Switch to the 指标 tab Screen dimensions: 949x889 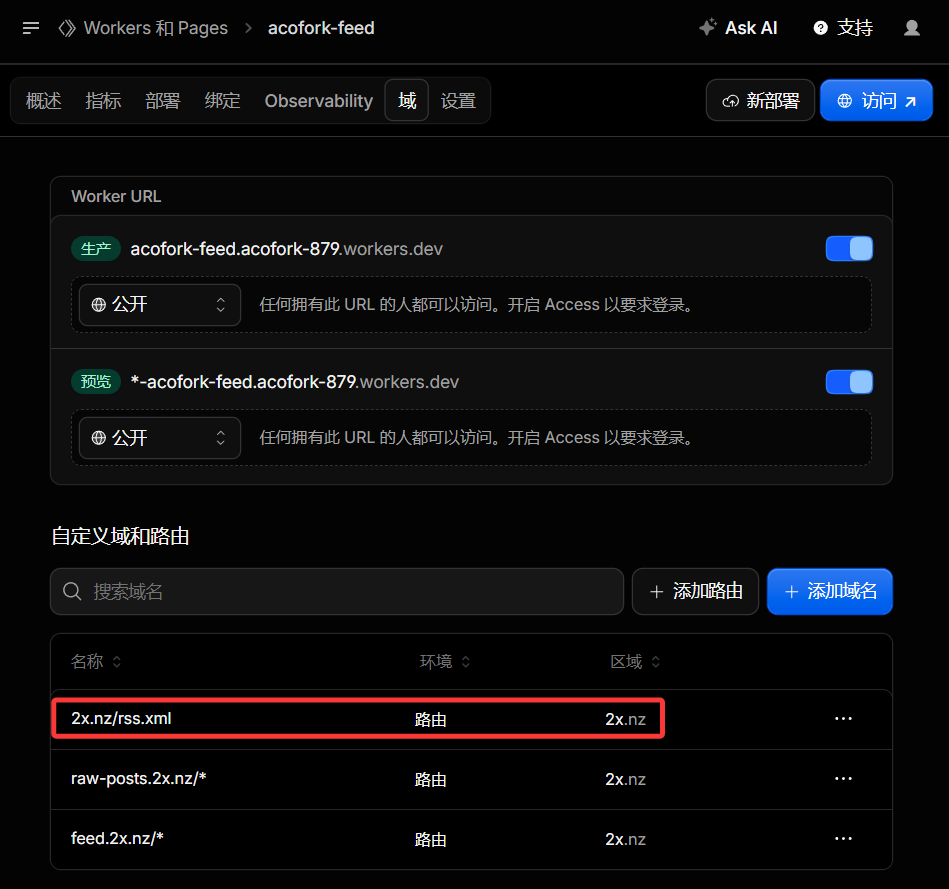[x=103, y=100]
